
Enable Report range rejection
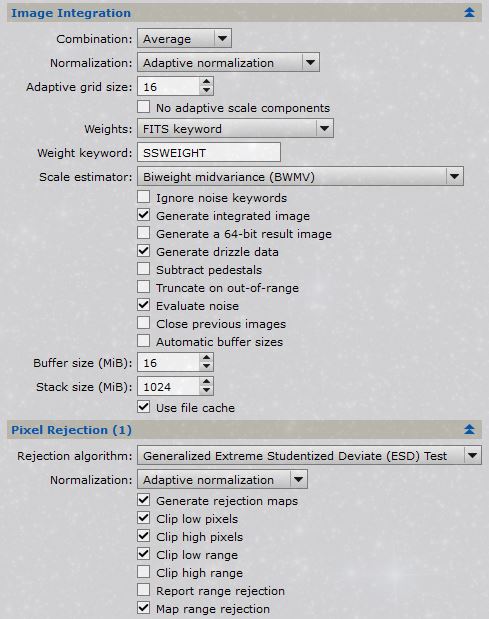pos(144,590)
